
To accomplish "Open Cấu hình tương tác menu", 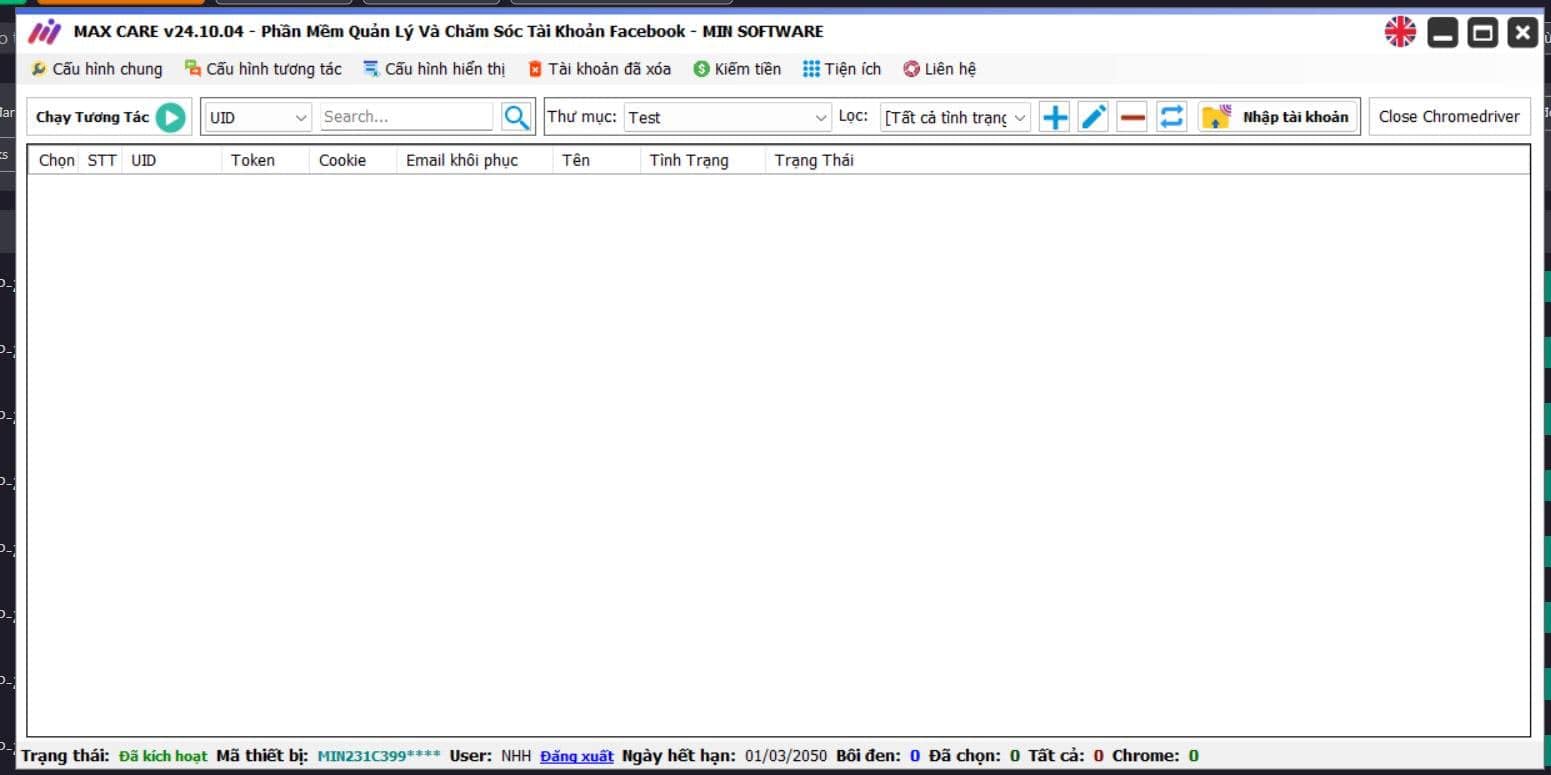I will (263, 69).
